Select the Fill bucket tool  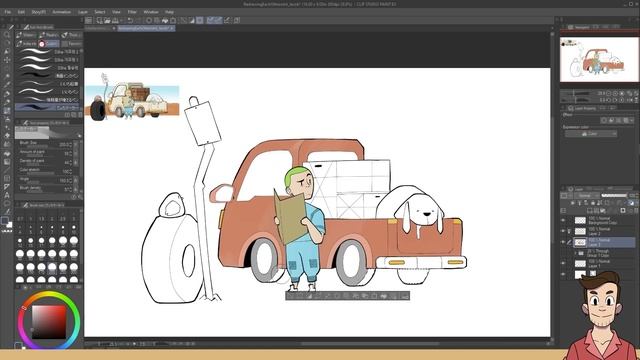7,153
